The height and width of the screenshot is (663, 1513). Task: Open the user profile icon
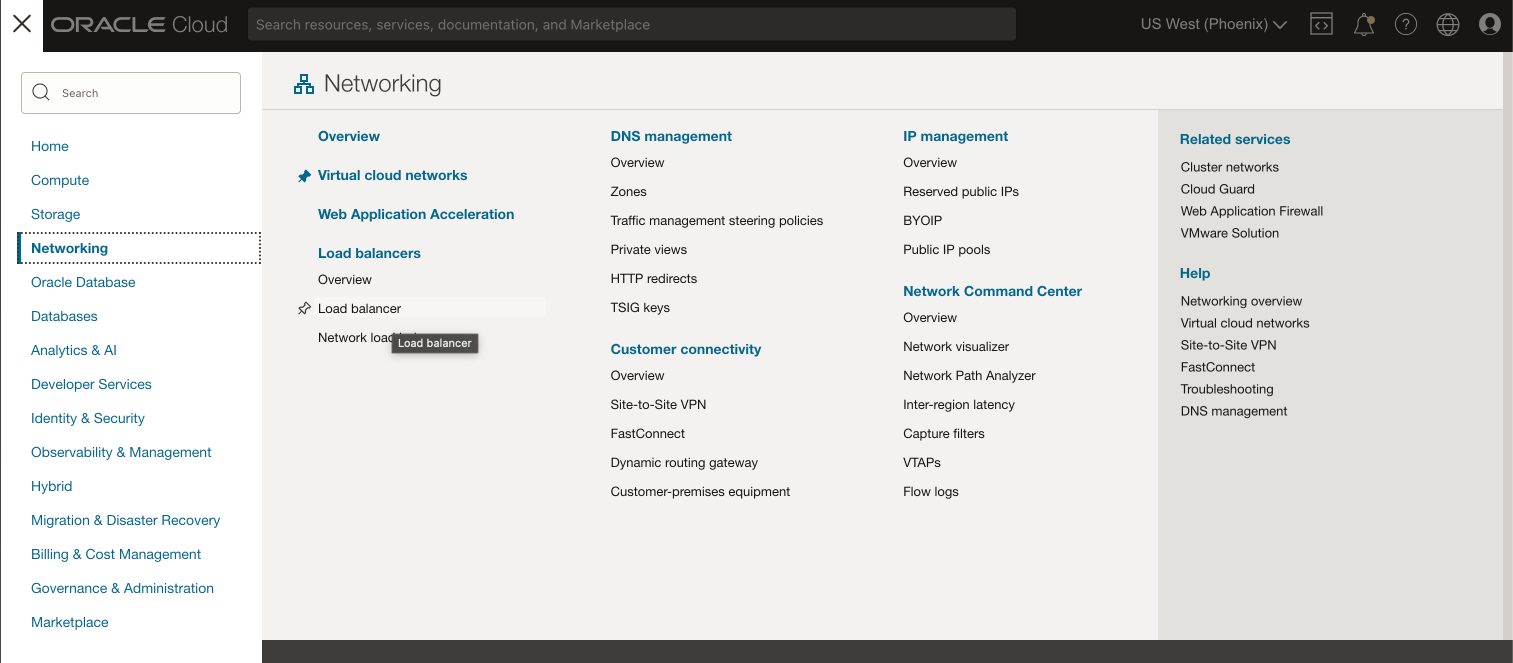(x=1489, y=23)
